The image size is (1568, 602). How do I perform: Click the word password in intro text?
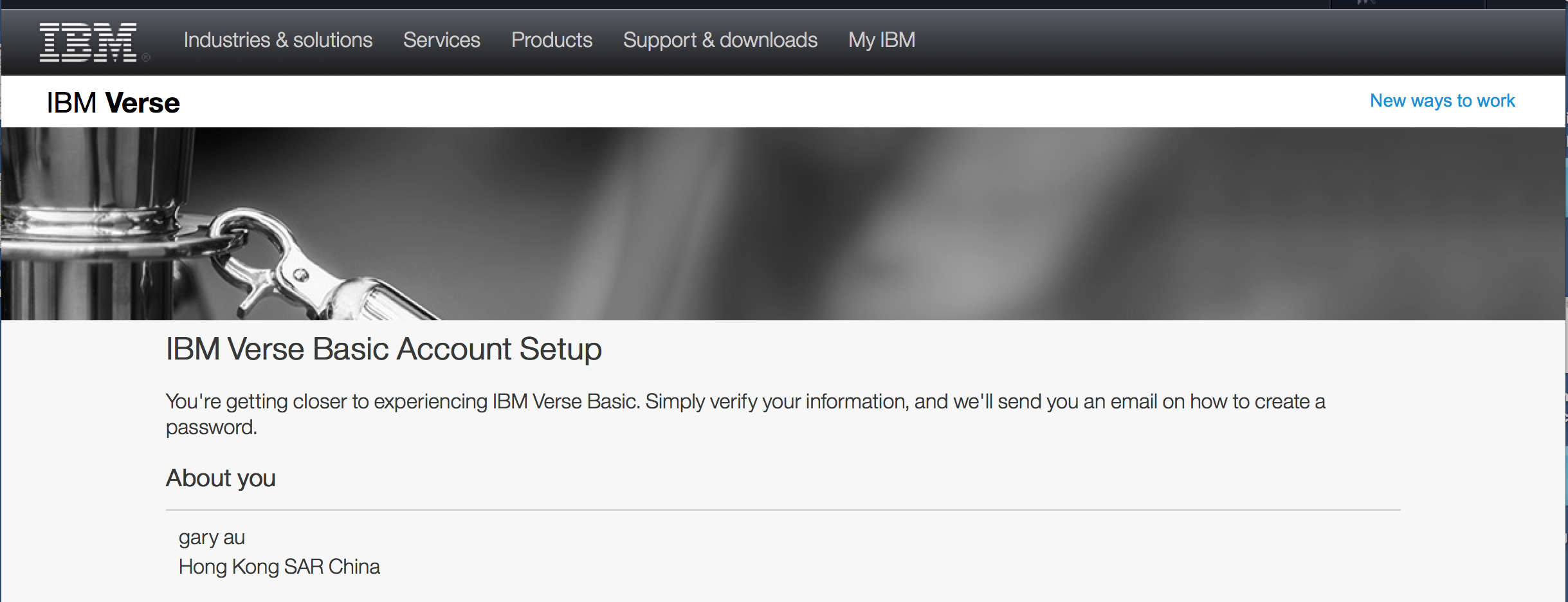coord(211,428)
